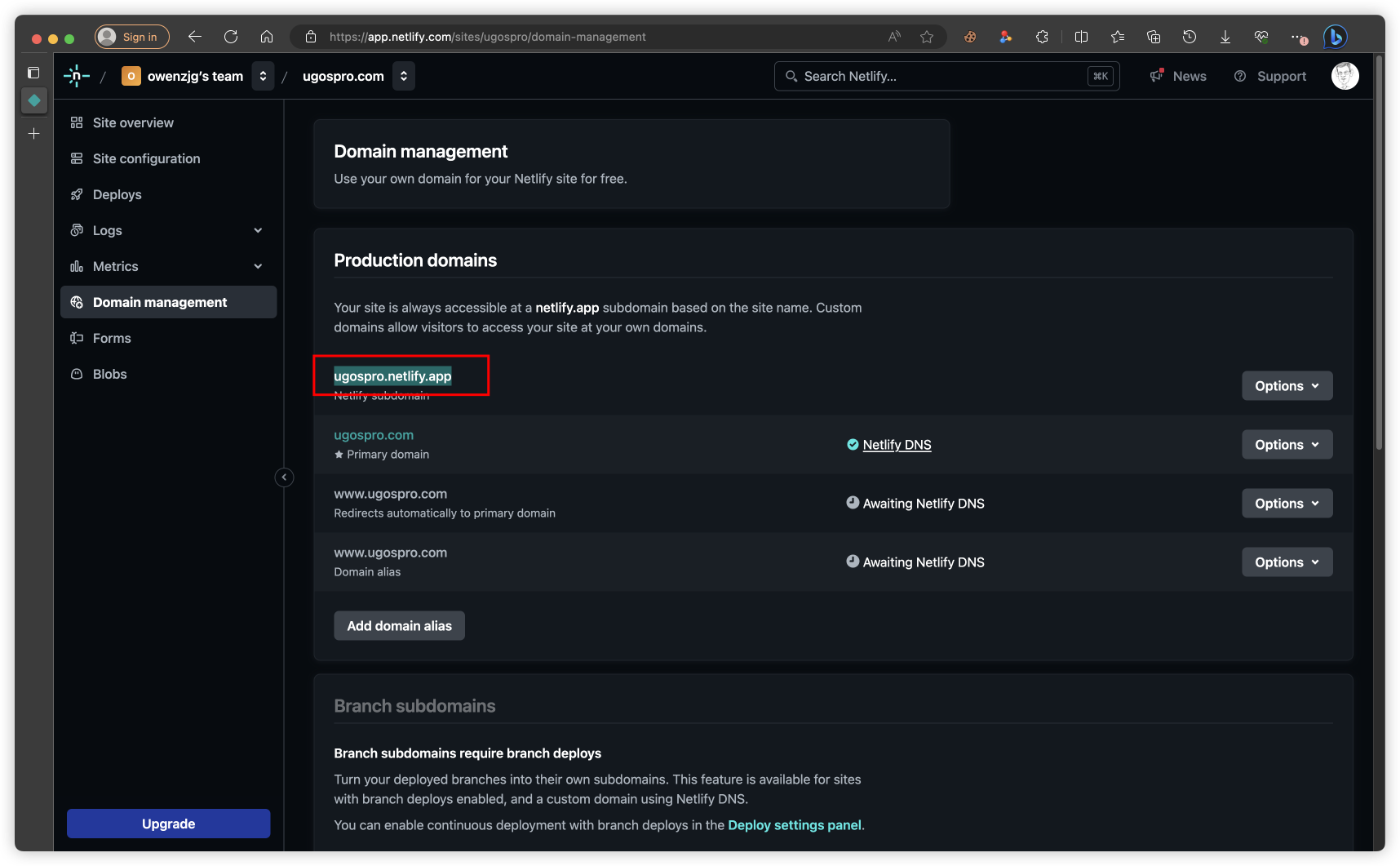This screenshot has width=1400, height=866.
Task: Click the Netlify logo icon
Action: [77, 76]
